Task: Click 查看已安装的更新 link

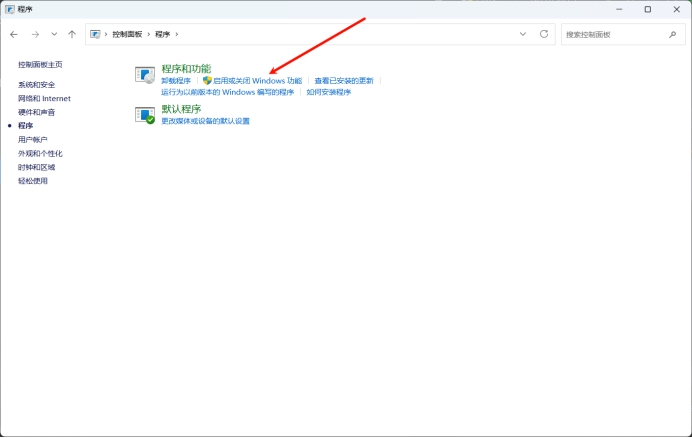Action: coord(344,81)
